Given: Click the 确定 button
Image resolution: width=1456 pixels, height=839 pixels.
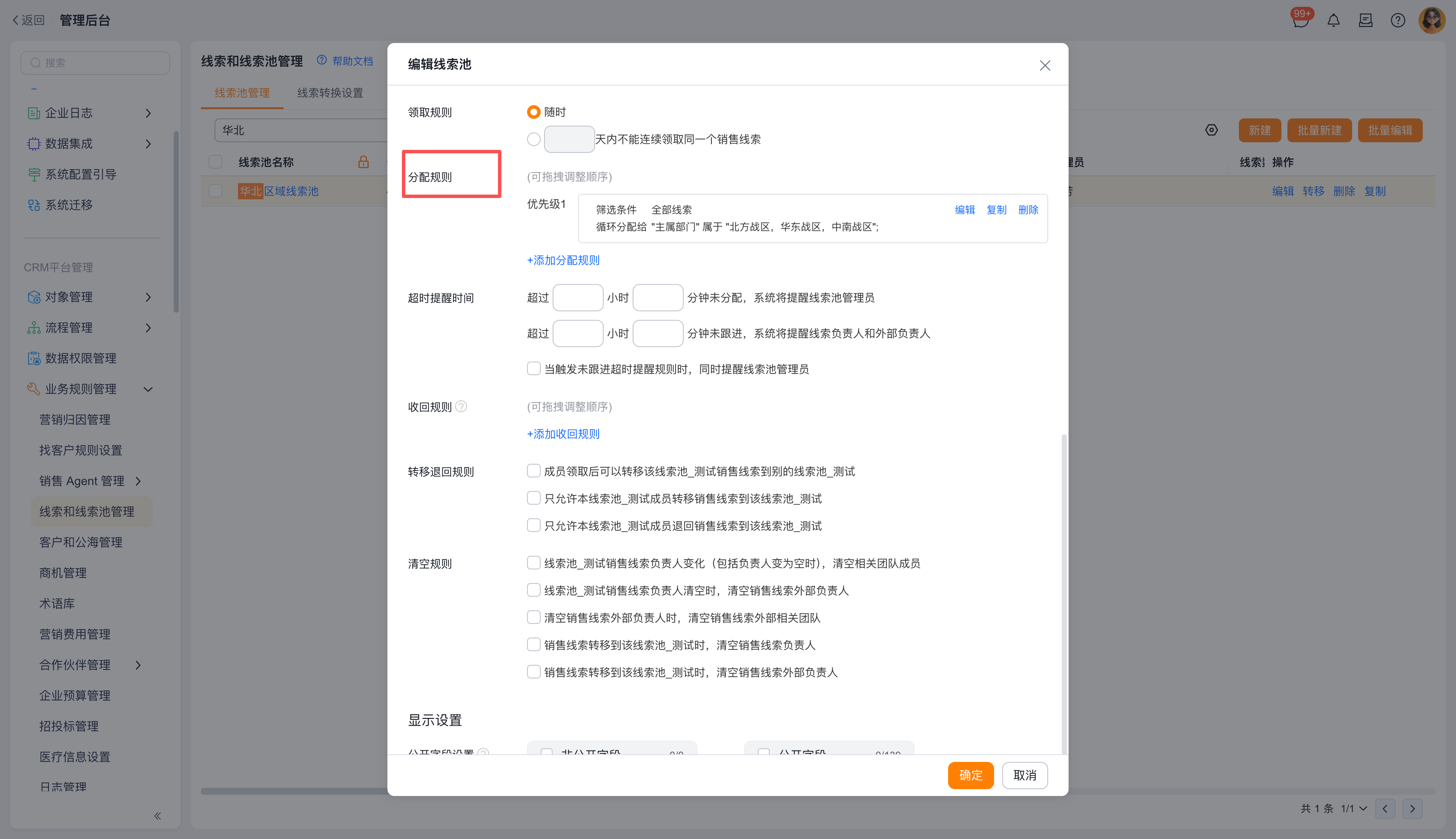Looking at the screenshot, I should tap(971, 775).
